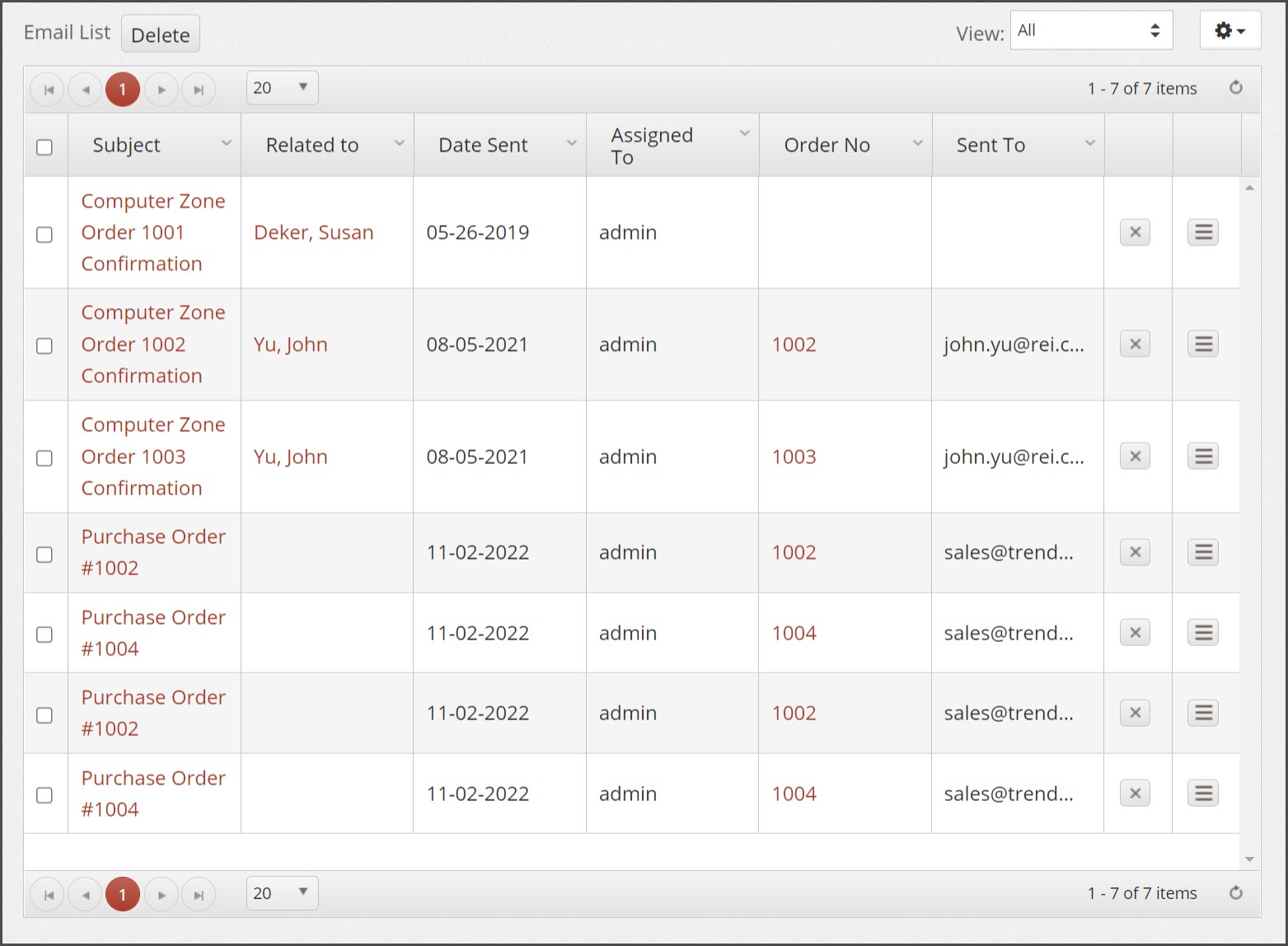Screen dimensions: 1288x946
Task: Open row menu for Order 1002 Confirmation
Action: pos(1203,344)
